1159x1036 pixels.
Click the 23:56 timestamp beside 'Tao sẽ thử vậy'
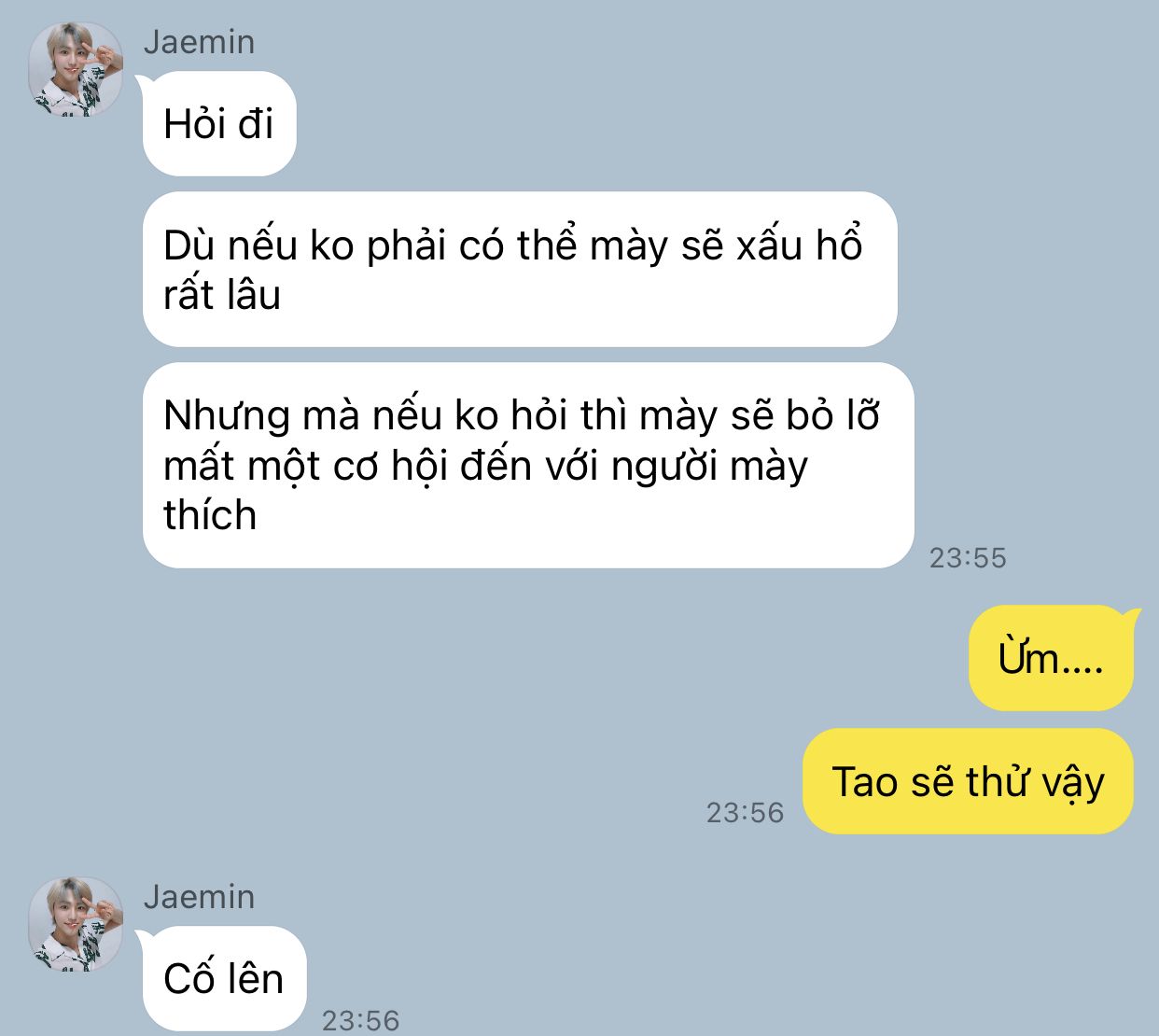click(x=745, y=813)
